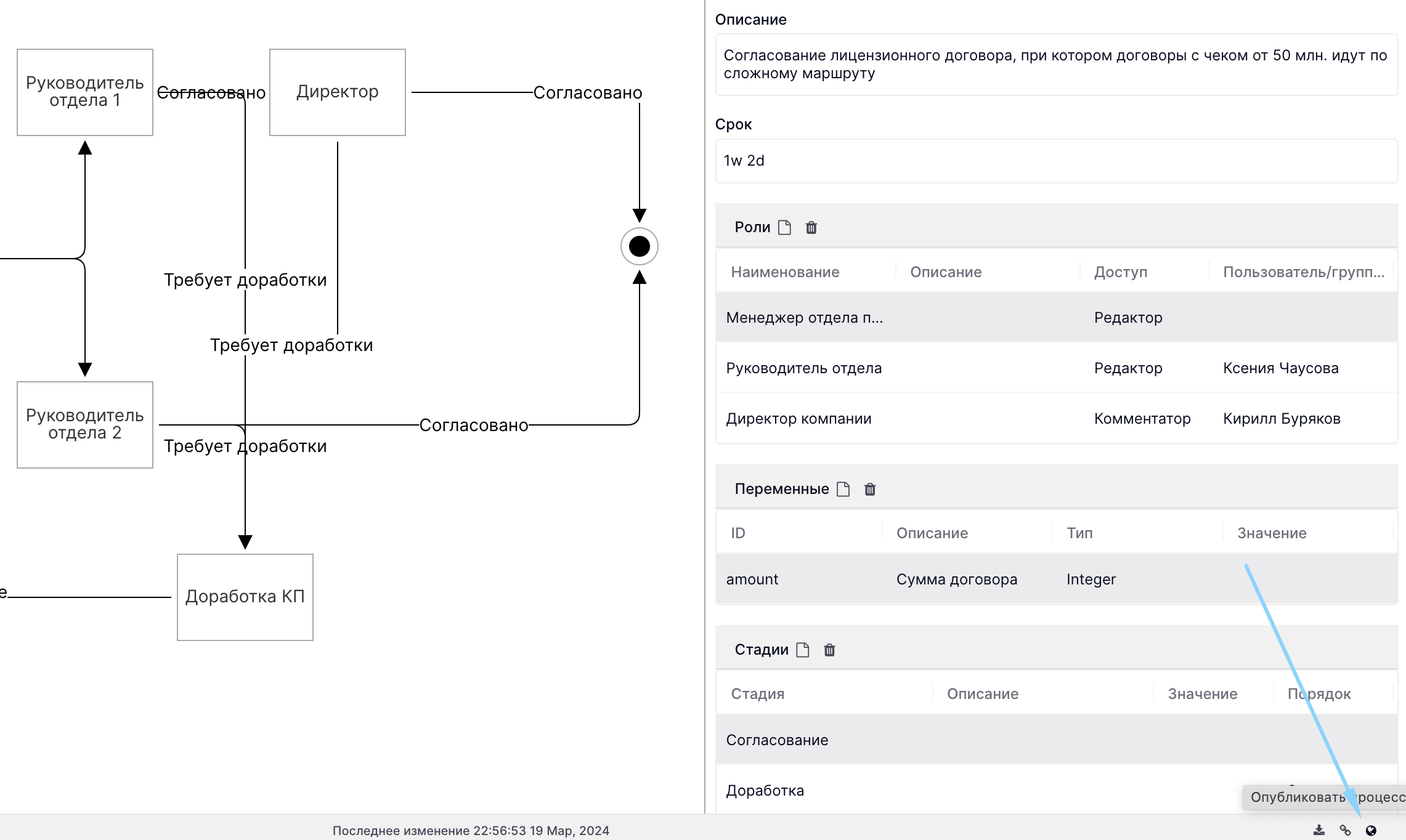1406x840 pixels.
Task: Add a new variable with the Переменные document icon
Action: (x=843, y=489)
